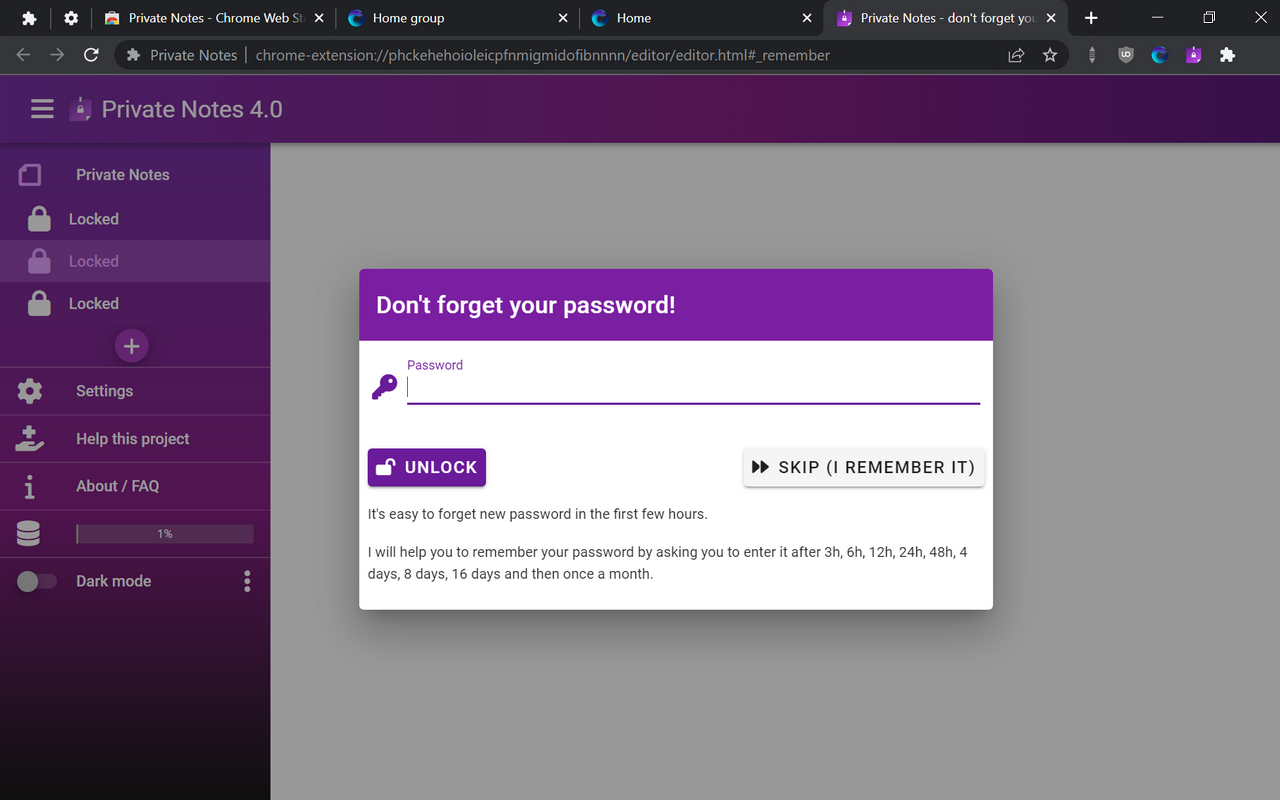
Task: Close the Private Notes Chrome Web Store tab
Action: pyautogui.click(x=319, y=18)
